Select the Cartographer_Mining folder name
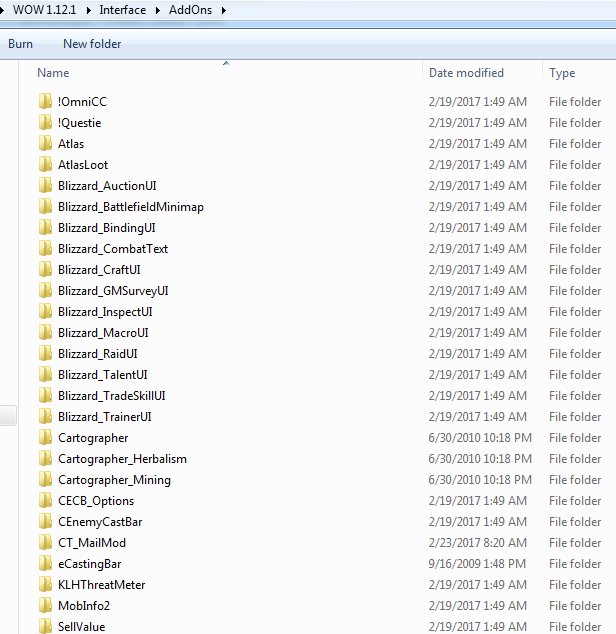This screenshot has width=616, height=634. coord(114,480)
